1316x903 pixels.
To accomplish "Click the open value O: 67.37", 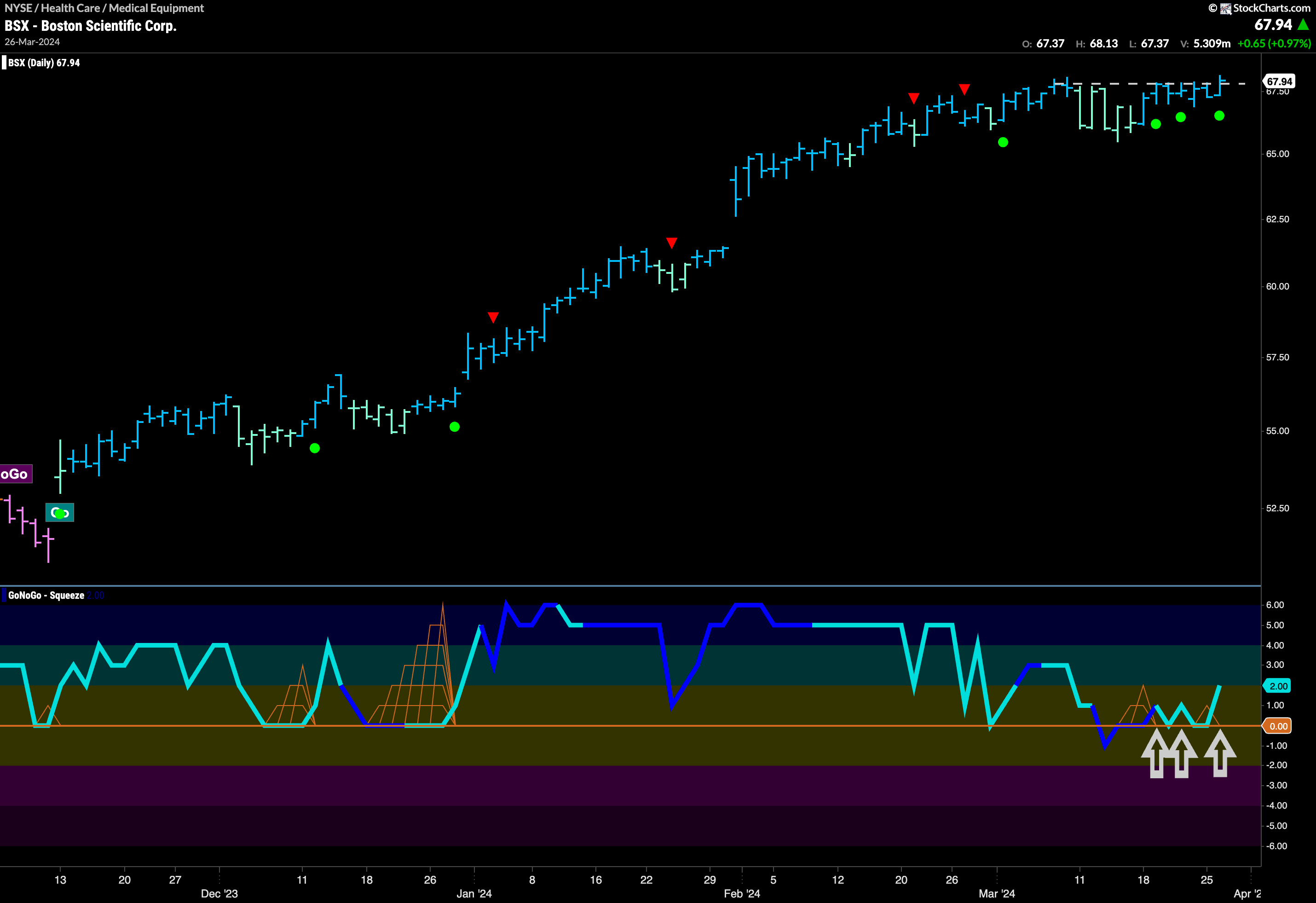I will coord(1043,44).
